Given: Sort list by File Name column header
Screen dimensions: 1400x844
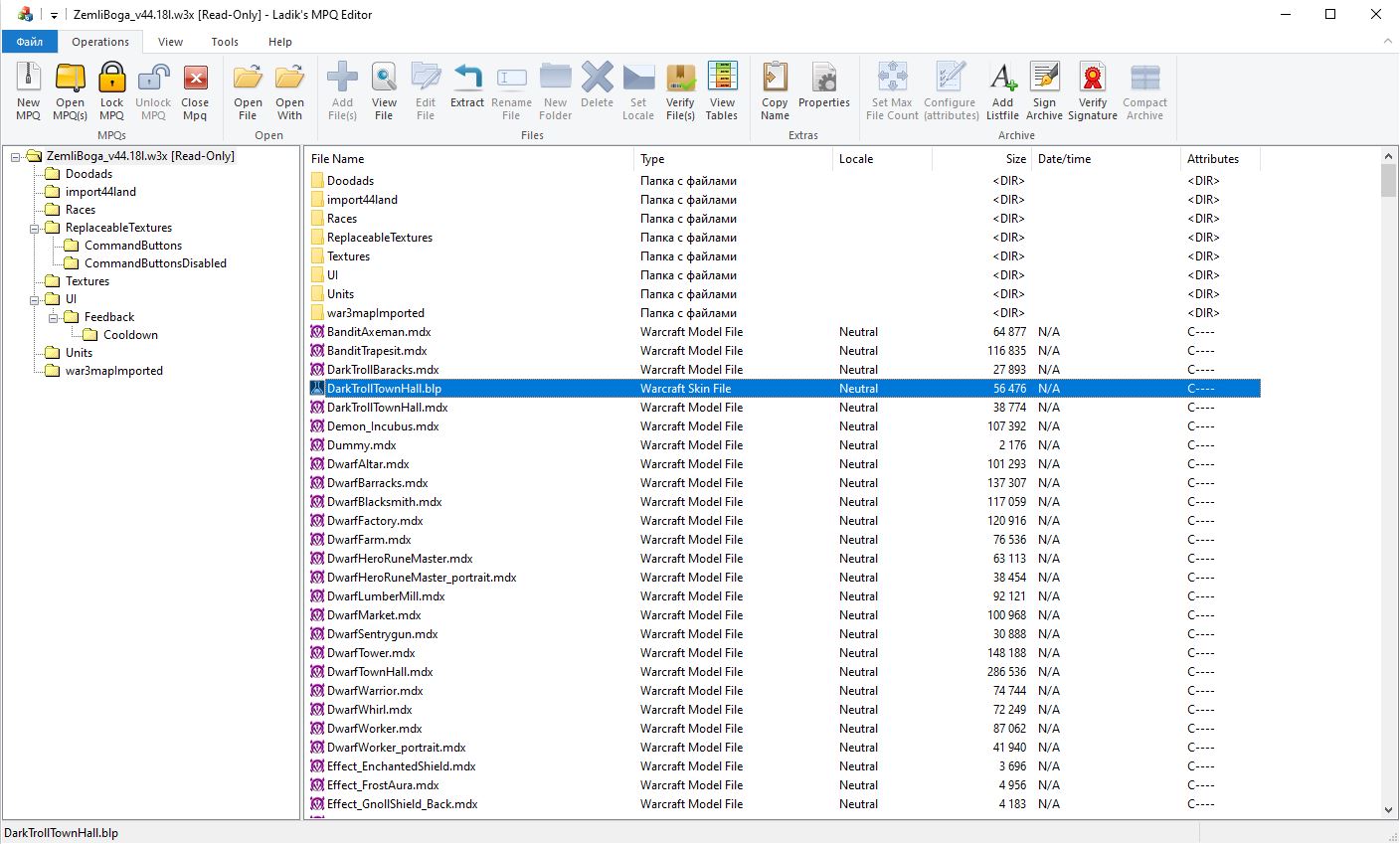Looking at the screenshot, I should pyautogui.click(x=469, y=159).
